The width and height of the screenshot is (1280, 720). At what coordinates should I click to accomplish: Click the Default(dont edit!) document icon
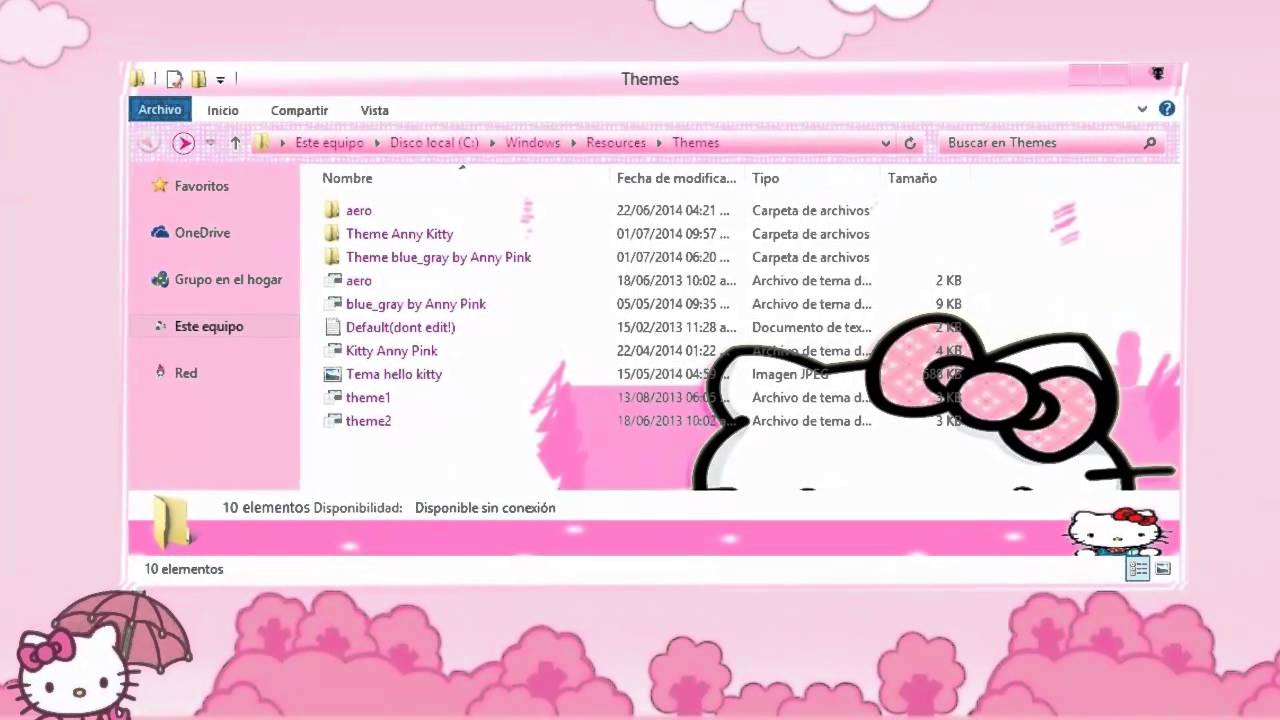tap(332, 327)
